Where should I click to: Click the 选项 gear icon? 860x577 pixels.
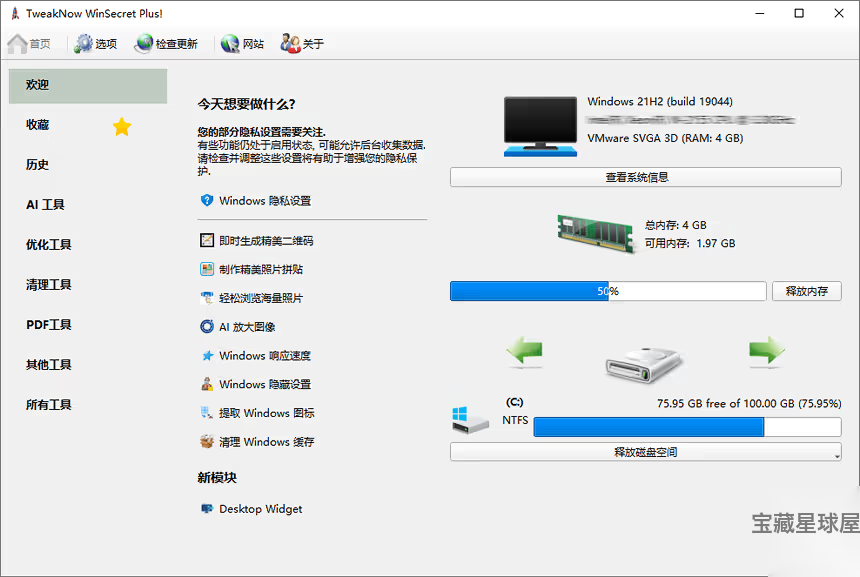click(83, 44)
